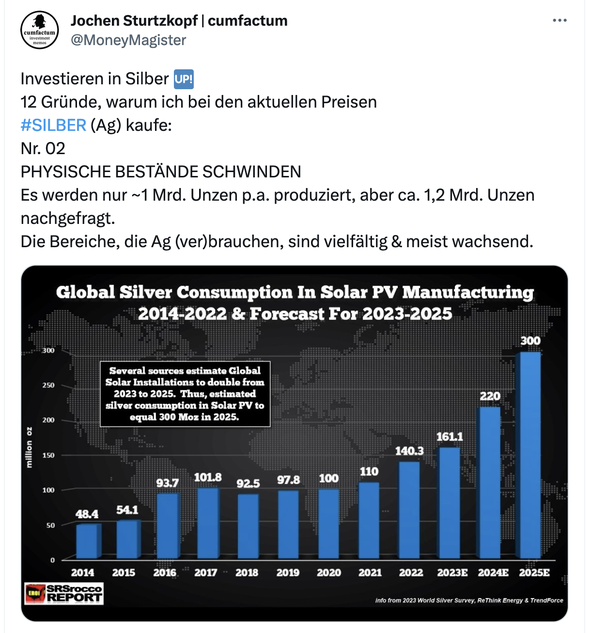Screen dimensions: 590x633
Task: Click the annotation box about Solar Installations
Action: pyautogui.click(x=185, y=394)
